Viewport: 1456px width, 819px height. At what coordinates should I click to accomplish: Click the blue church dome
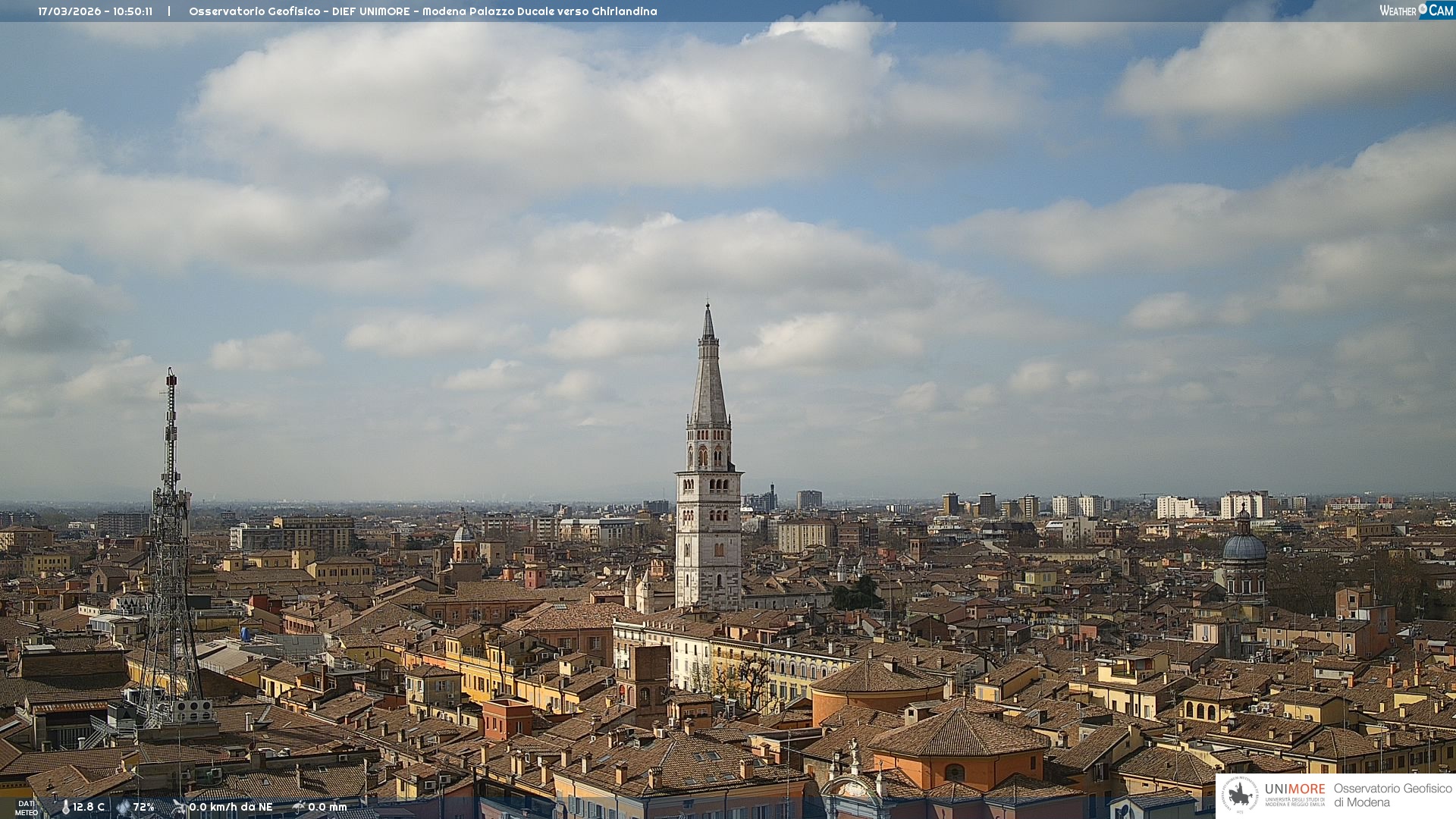pos(1244,548)
